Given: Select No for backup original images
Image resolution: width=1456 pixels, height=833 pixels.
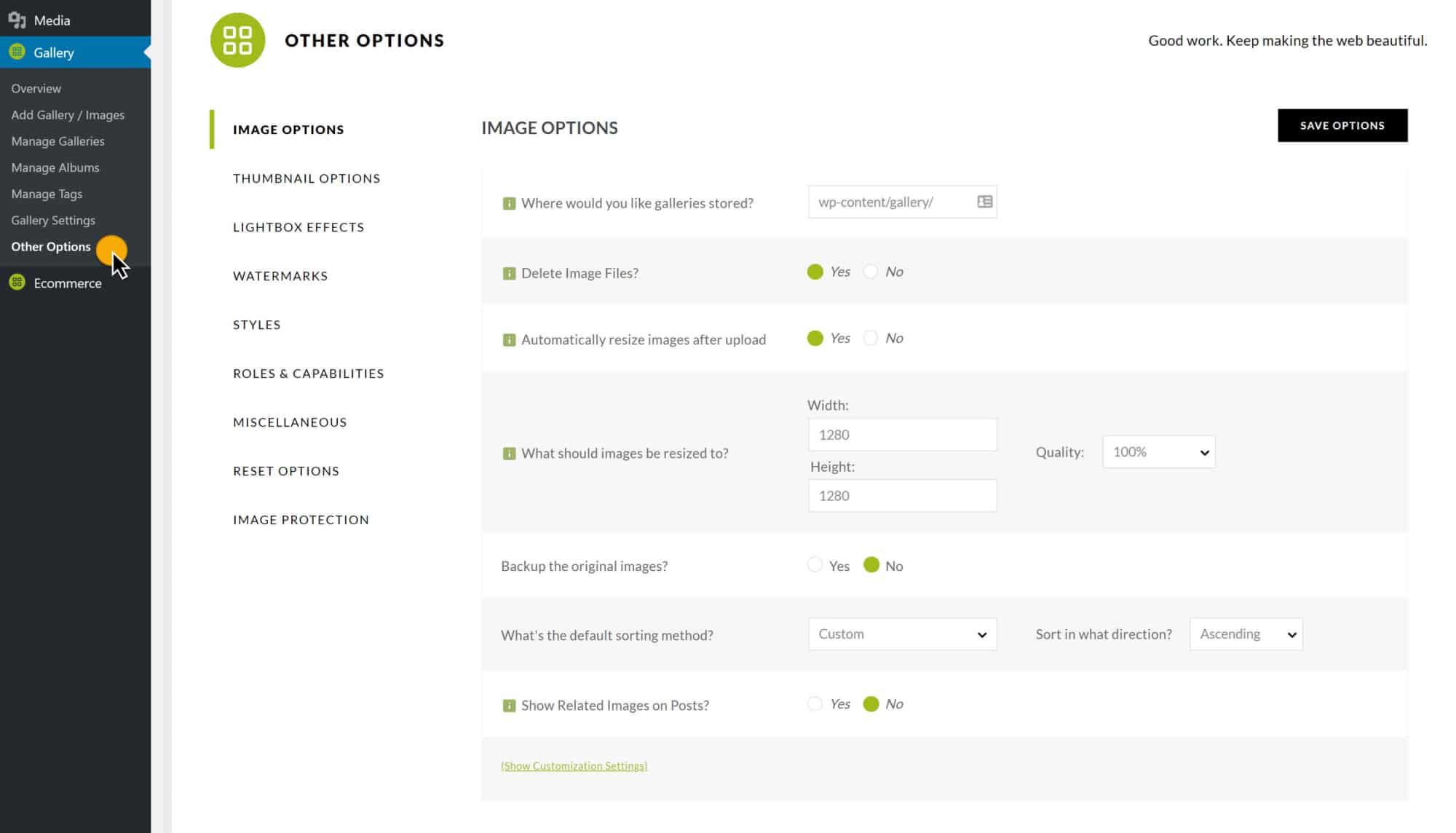Looking at the screenshot, I should [x=871, y=565].
